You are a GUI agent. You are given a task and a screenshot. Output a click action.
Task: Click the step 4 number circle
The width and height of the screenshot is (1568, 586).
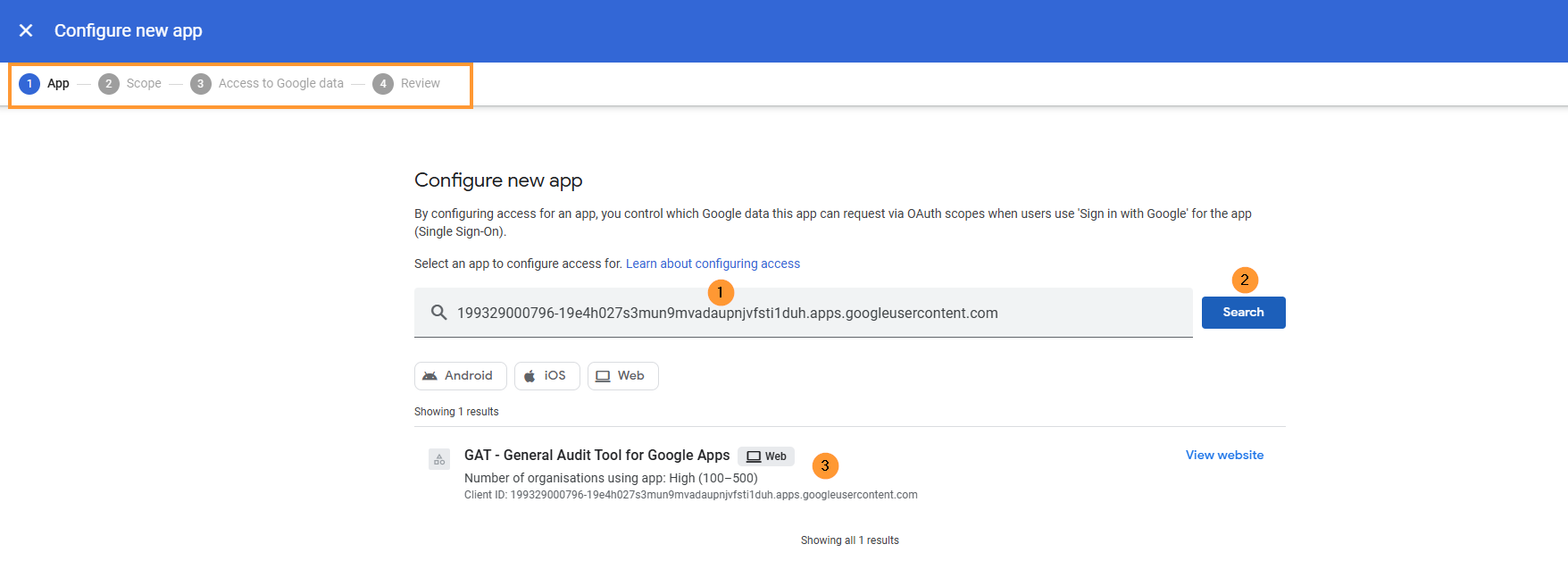(x=383, y=84)
